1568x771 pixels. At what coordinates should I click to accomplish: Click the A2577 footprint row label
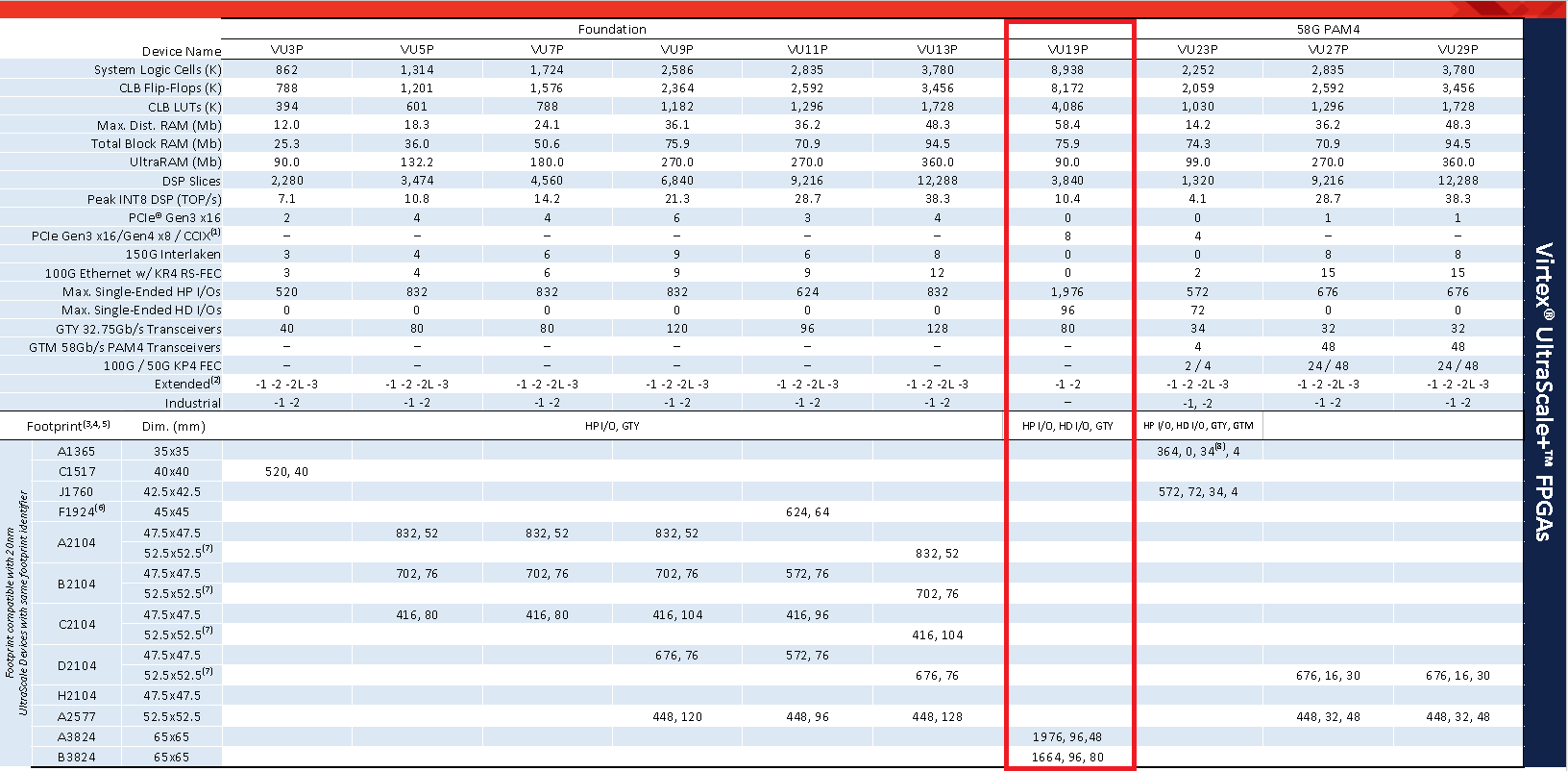(x=77, y=717)
